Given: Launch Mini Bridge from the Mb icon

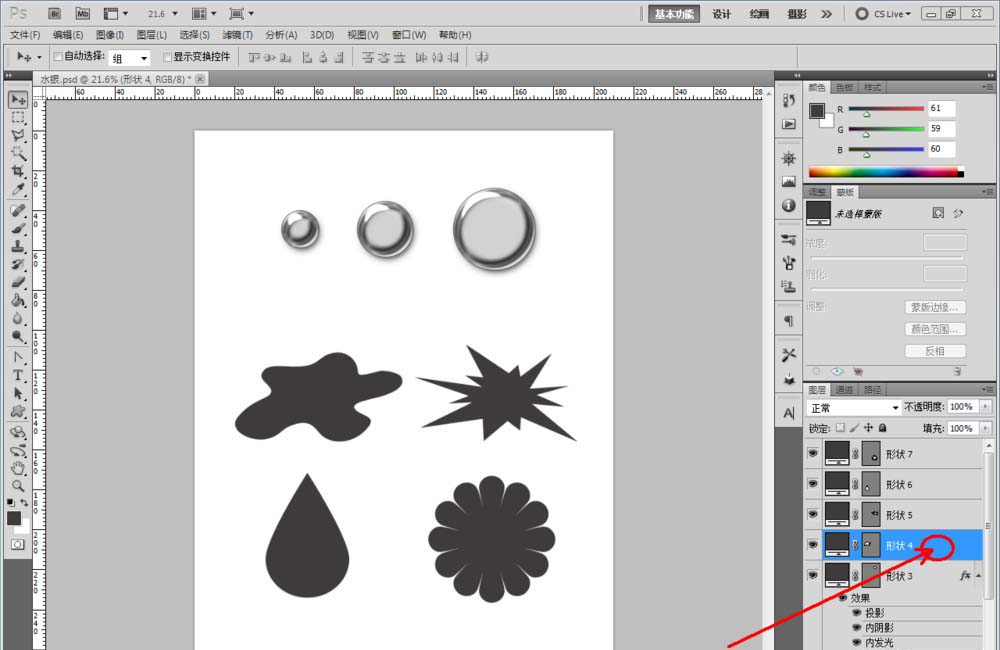Looking at the screenshot, I should tap(82, 13).
